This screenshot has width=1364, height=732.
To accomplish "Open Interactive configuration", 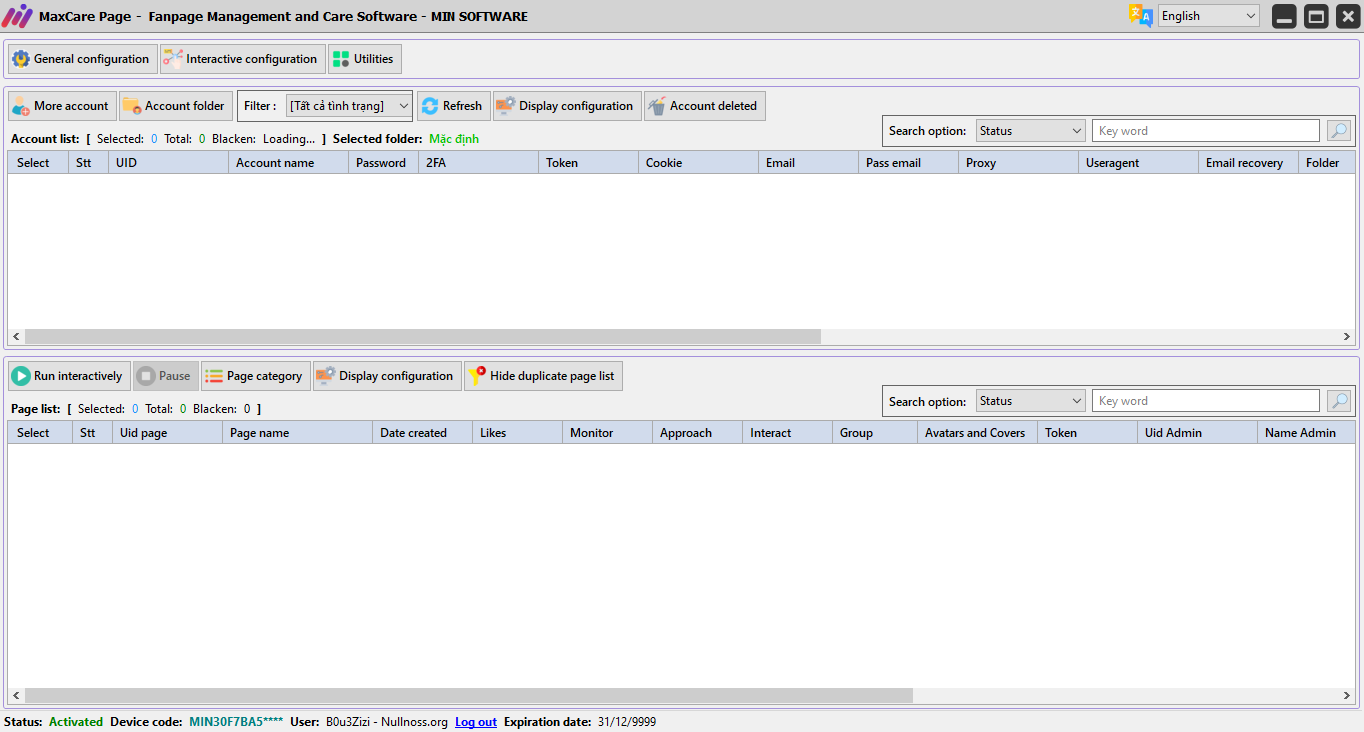I will [x=243, y=59].
